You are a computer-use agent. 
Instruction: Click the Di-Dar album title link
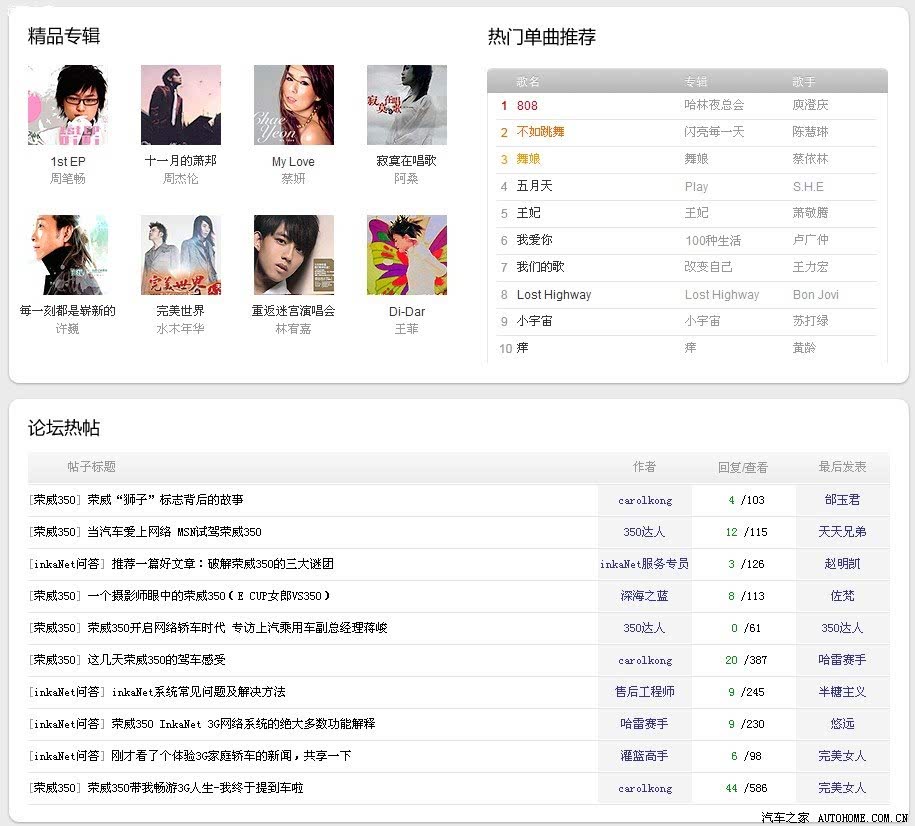[407, 312]
